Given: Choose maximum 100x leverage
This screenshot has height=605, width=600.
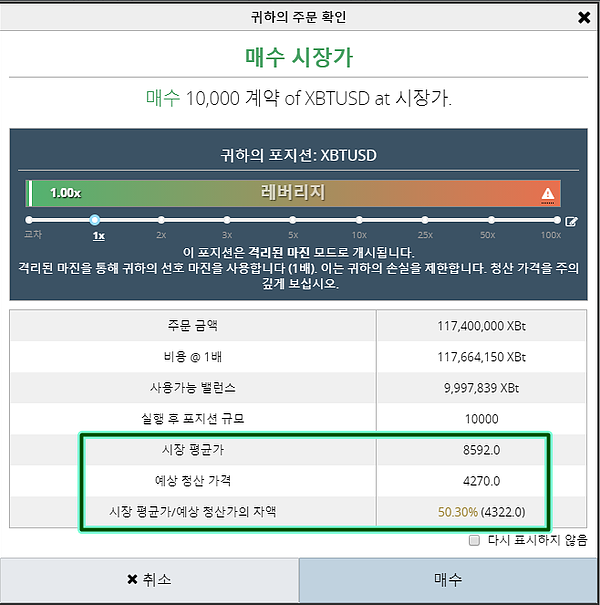Looking at the screenshot, I should click(x=551, y=220).
